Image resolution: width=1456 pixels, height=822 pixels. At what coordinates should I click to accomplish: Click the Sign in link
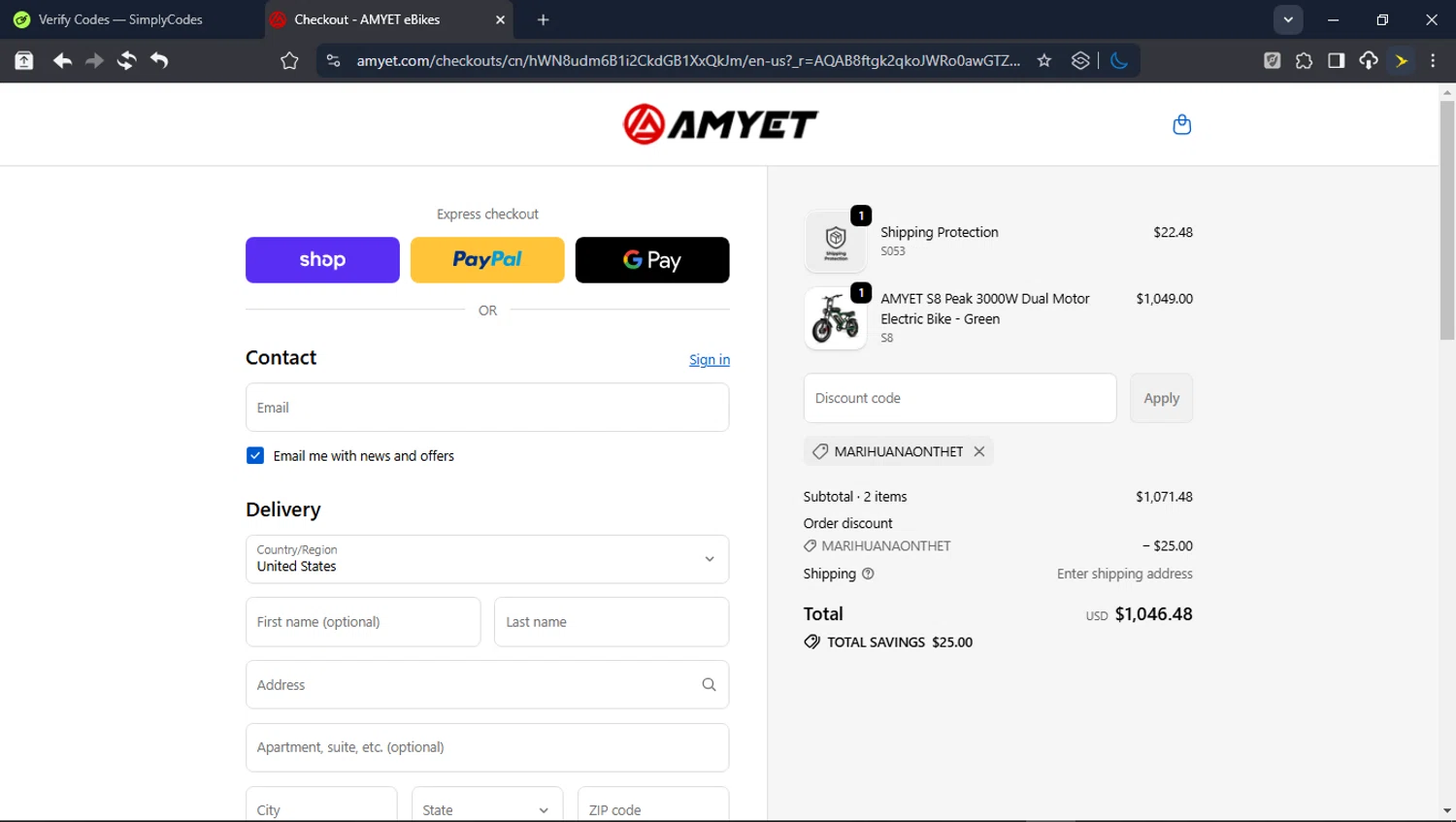(x=710, y=359)
